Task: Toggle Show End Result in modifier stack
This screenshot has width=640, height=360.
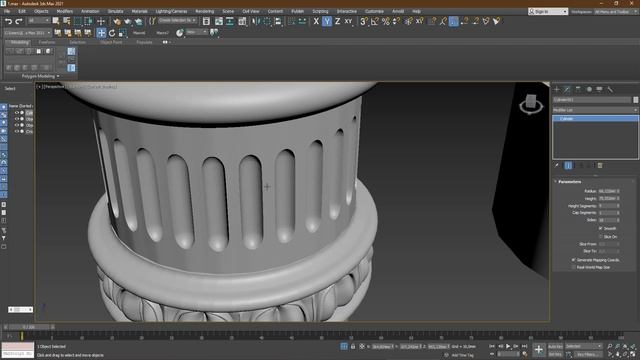Action: pos(568,165)
